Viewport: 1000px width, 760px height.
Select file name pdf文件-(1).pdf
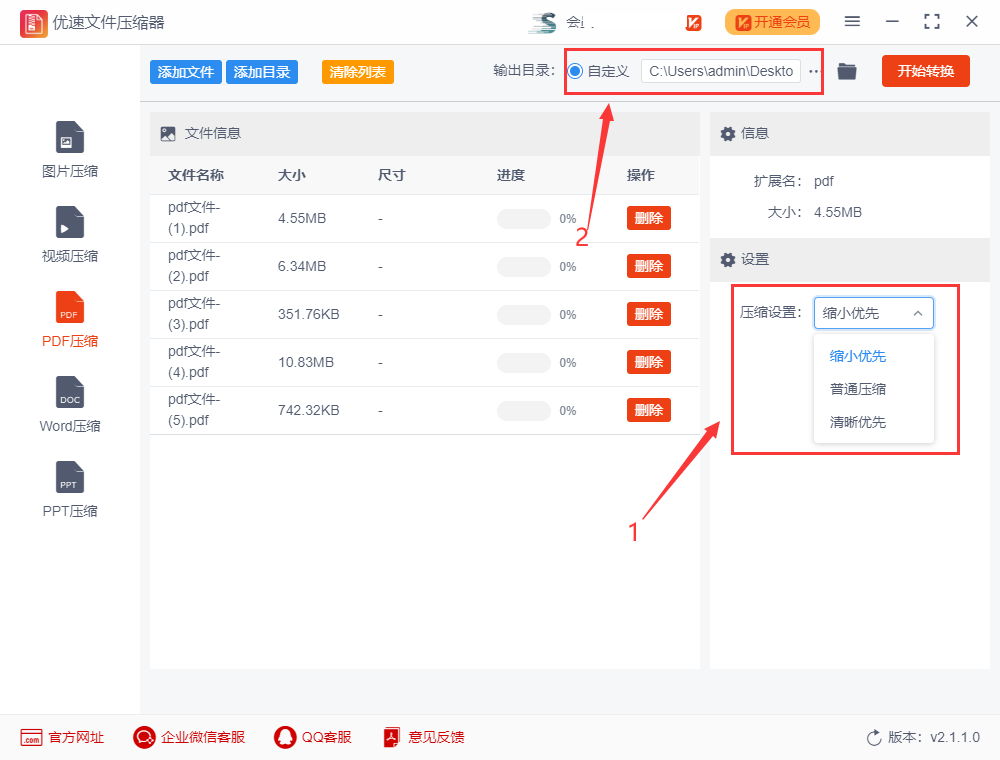click(x=194, y=218)
